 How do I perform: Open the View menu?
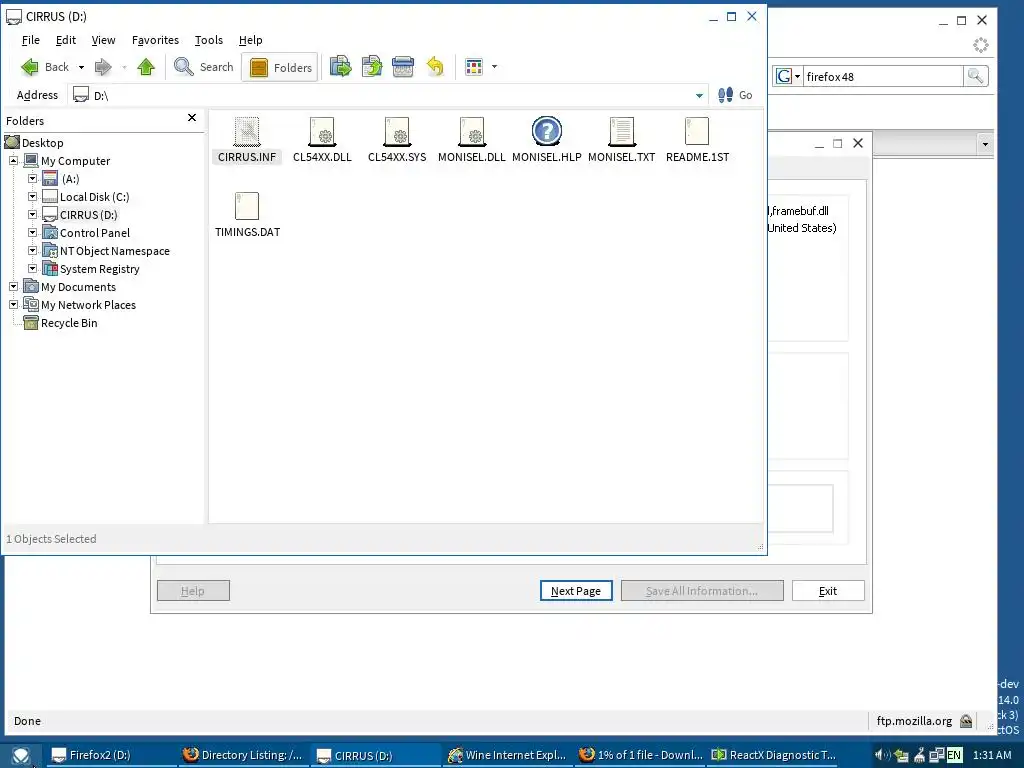[x=103, y=40]
